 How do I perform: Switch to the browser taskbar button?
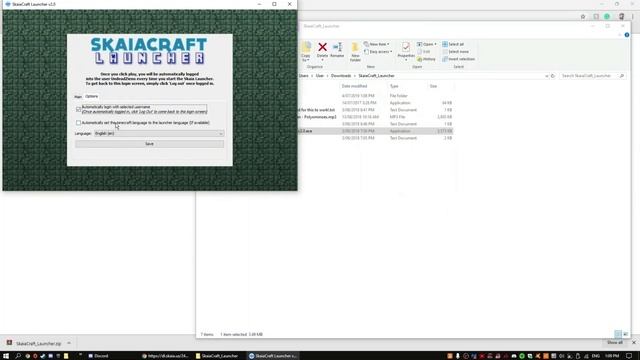click(x=165, y=356)
